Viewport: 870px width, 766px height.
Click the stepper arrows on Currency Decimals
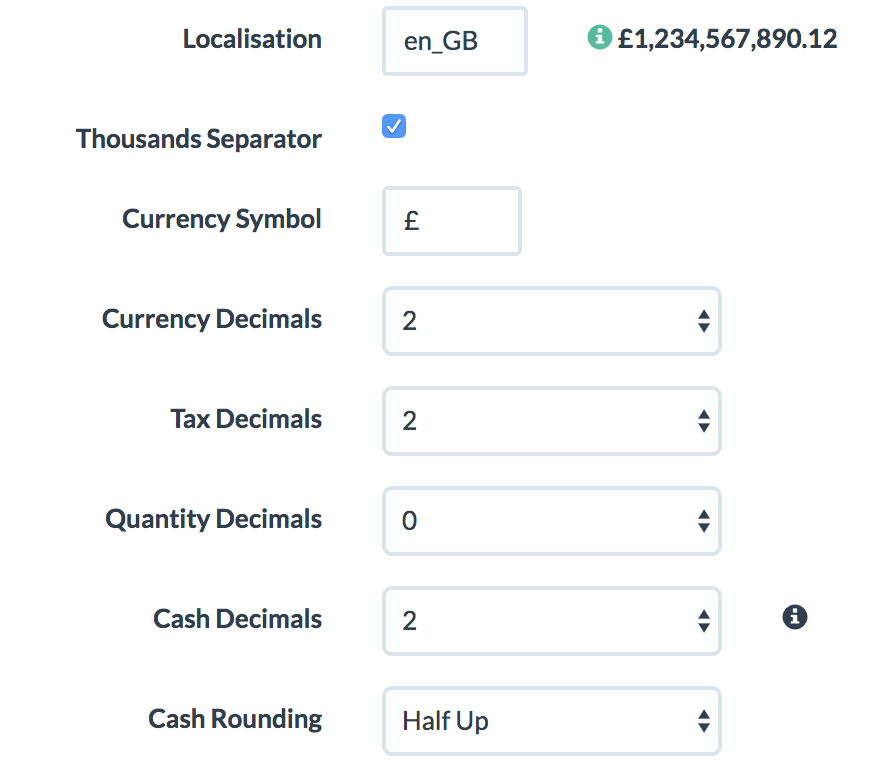click(x=704, y=321)
